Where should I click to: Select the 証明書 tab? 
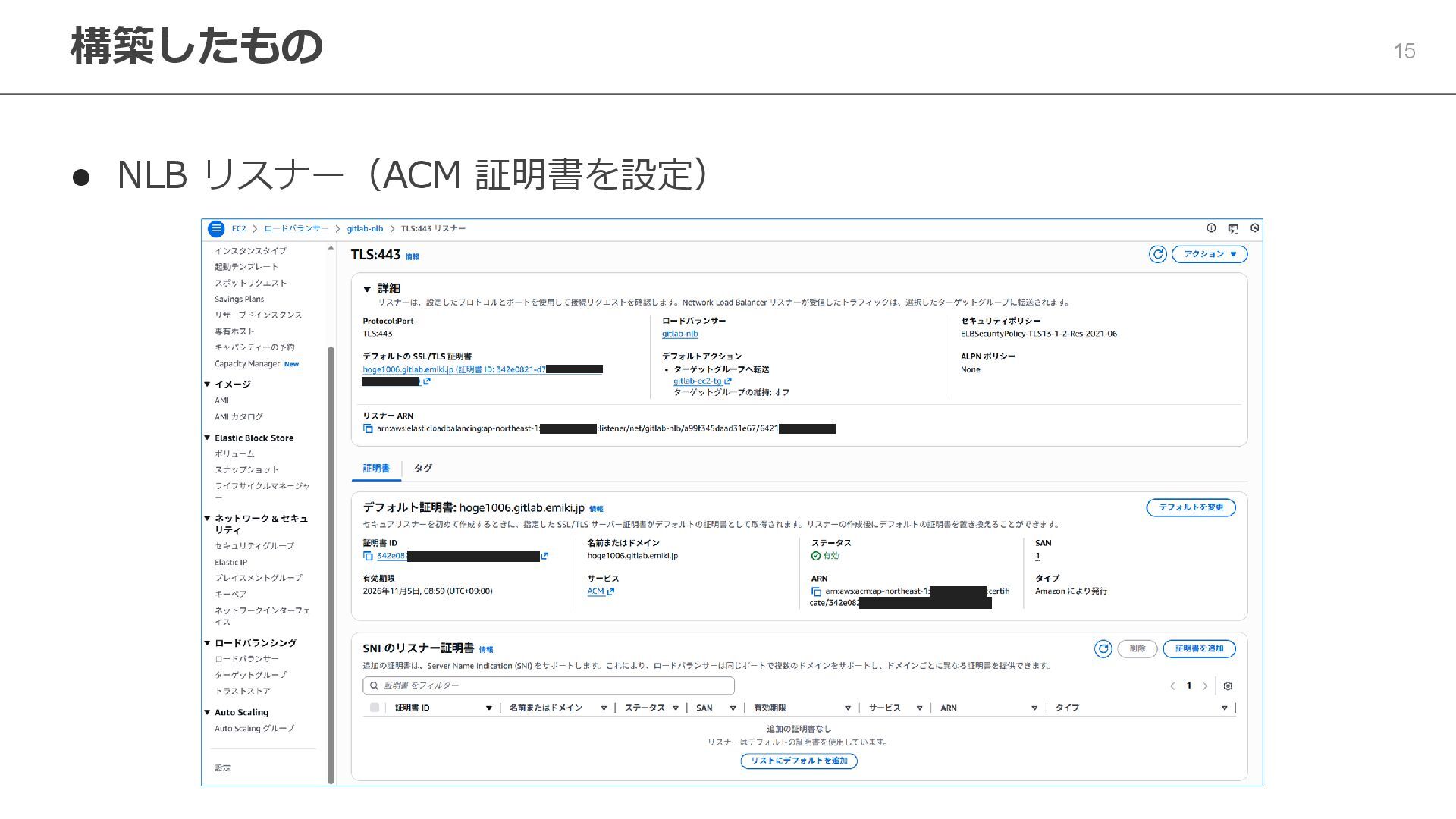coord(376,469)
